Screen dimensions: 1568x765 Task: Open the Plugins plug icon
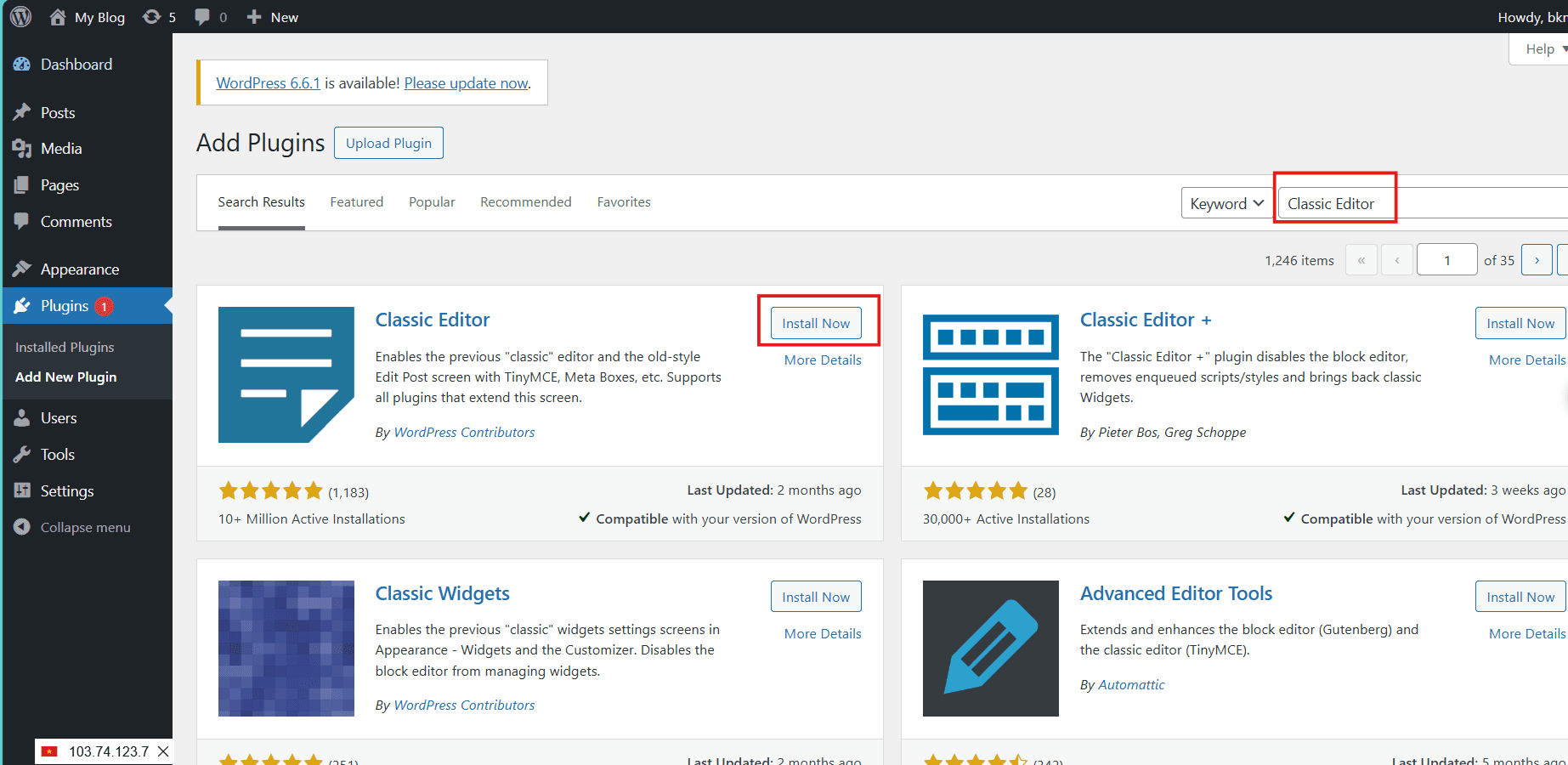tap(21, 305)
